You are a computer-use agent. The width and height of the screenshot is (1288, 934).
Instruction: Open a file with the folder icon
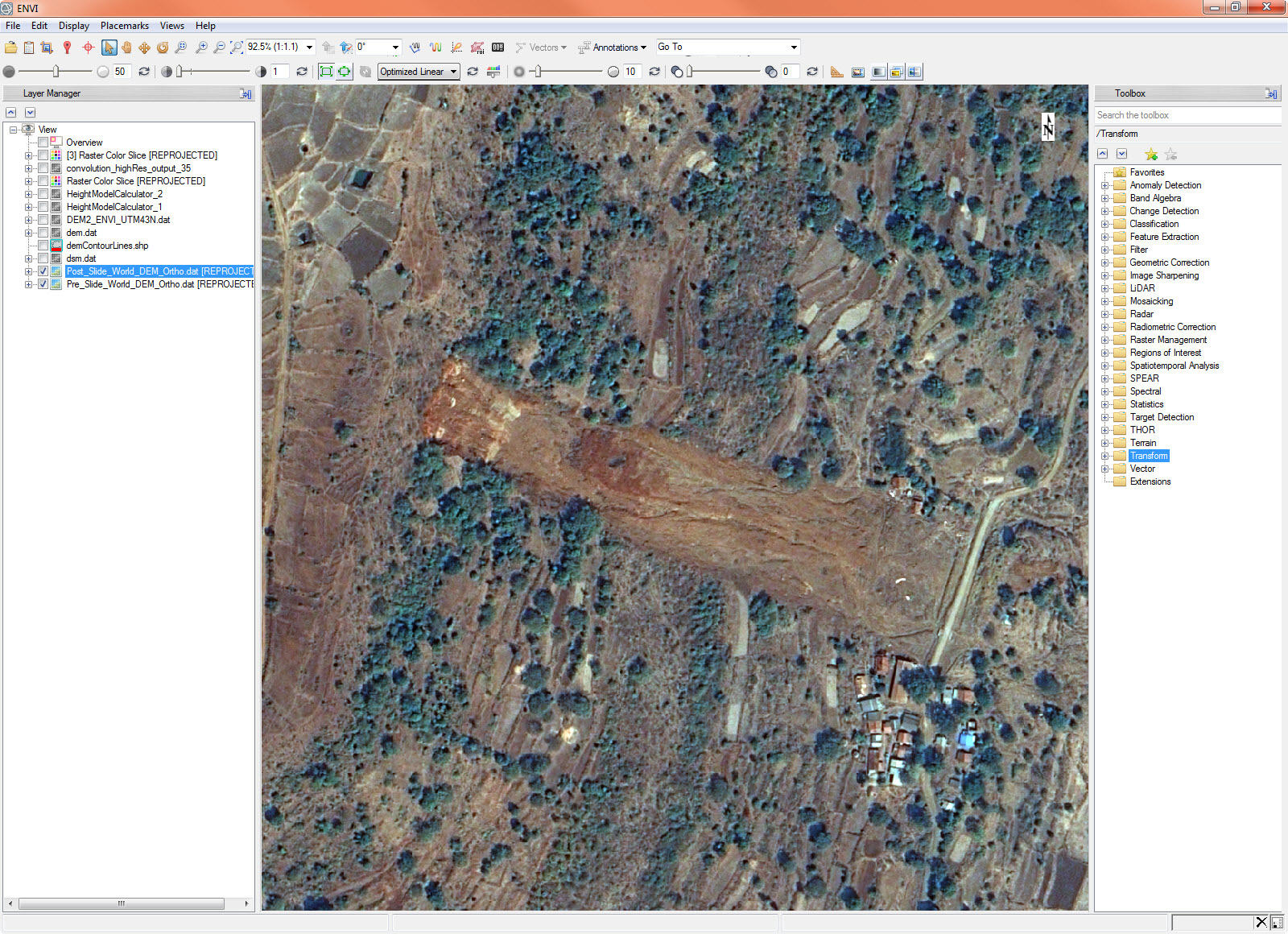11,48
